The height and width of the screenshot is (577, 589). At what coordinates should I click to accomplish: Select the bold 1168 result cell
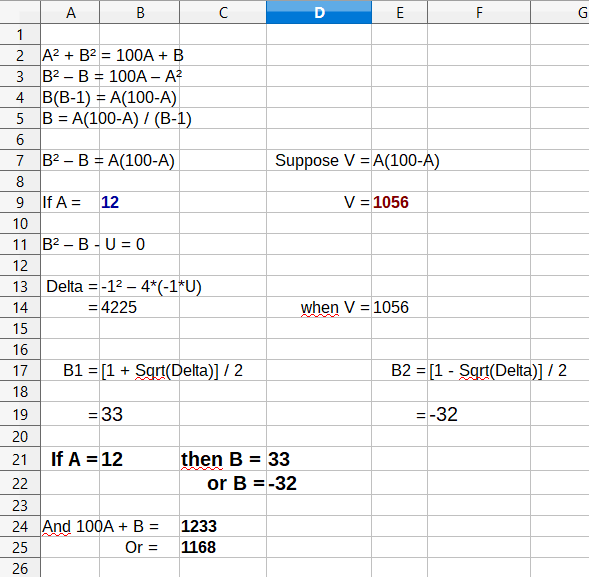[223, 547]
